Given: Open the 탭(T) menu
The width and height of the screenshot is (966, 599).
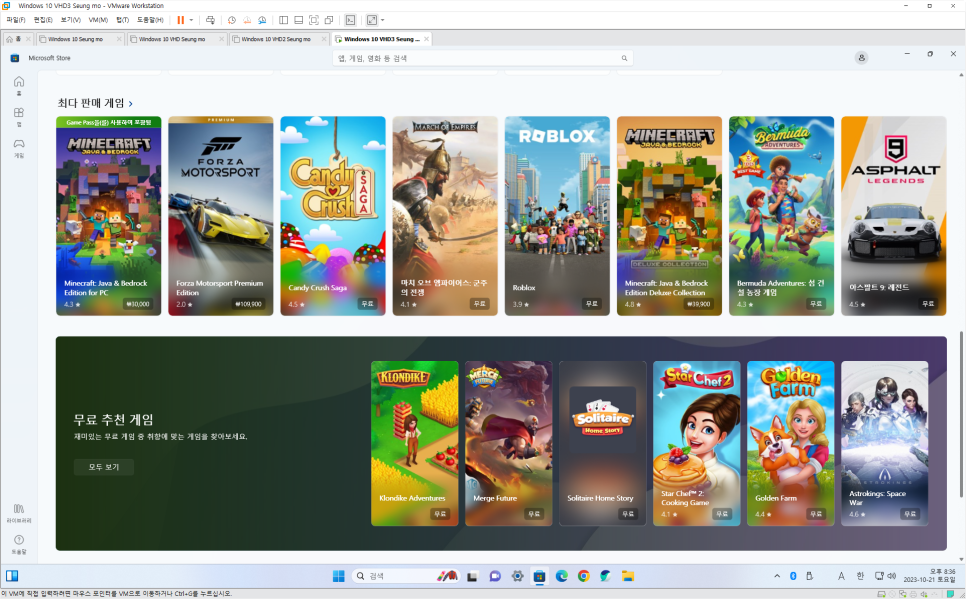Looking at the screenshot, I should click(123, 20).
